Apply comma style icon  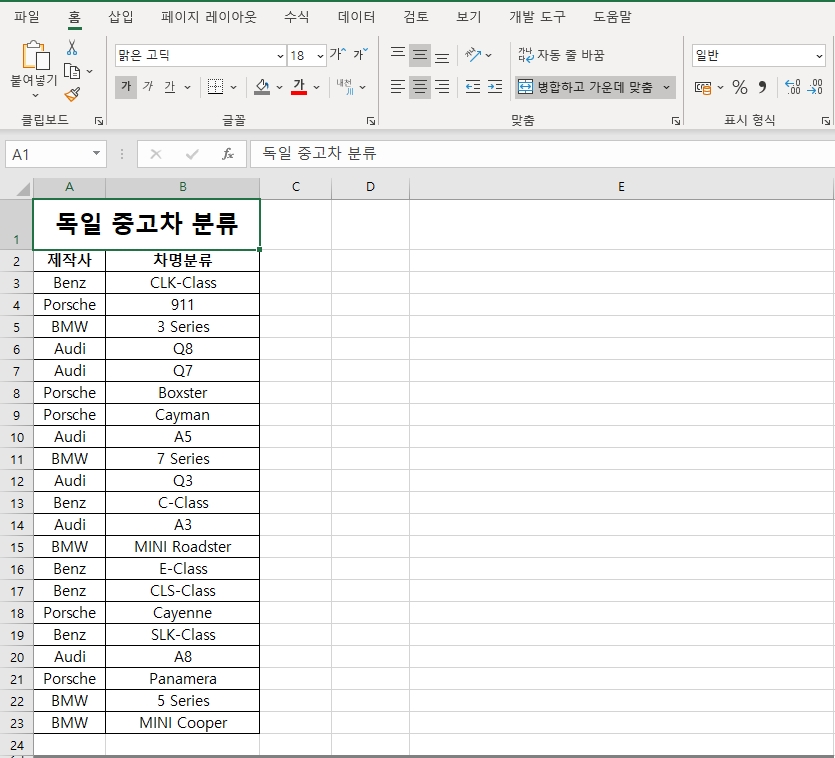coord(762,87)
